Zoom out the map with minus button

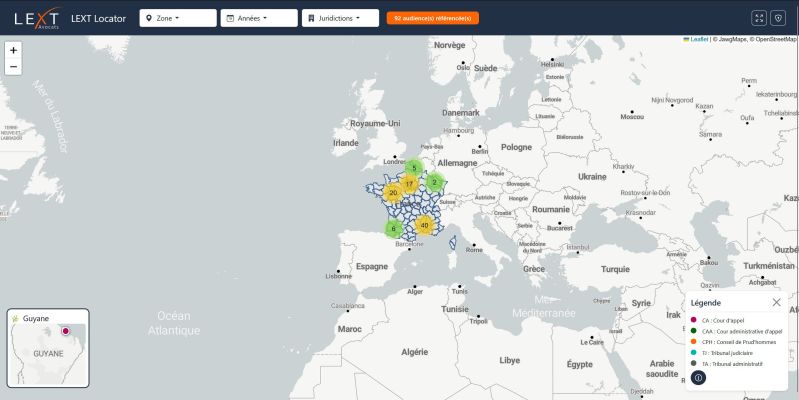point(13,67)
